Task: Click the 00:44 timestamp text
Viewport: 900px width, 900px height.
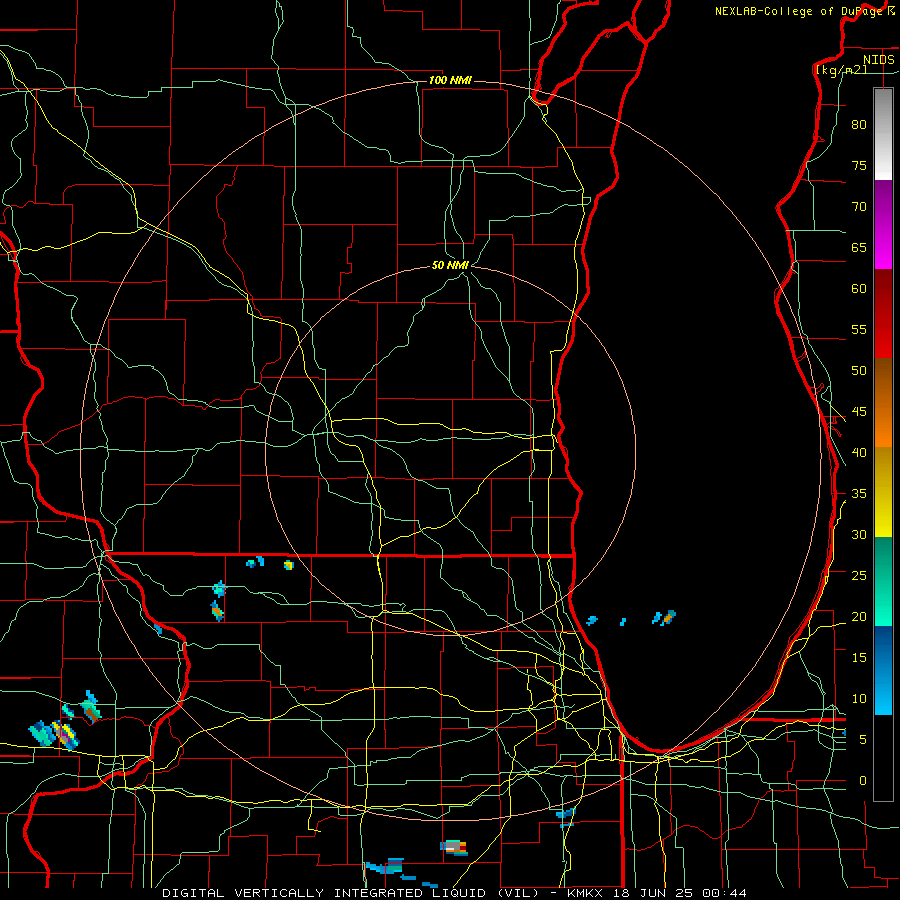Action: tap(725, 893)
